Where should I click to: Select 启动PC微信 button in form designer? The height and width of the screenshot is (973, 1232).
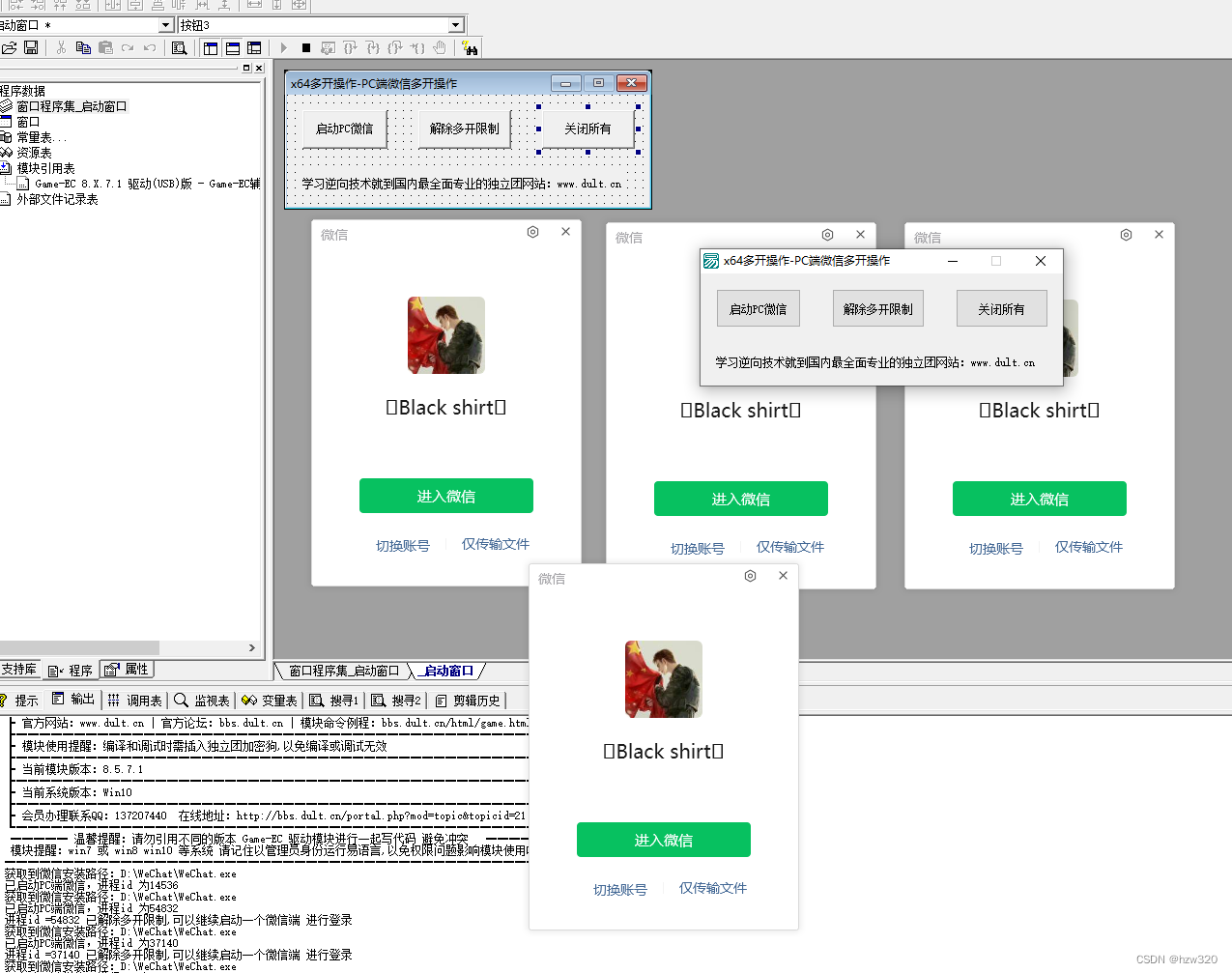click(344, 129)
